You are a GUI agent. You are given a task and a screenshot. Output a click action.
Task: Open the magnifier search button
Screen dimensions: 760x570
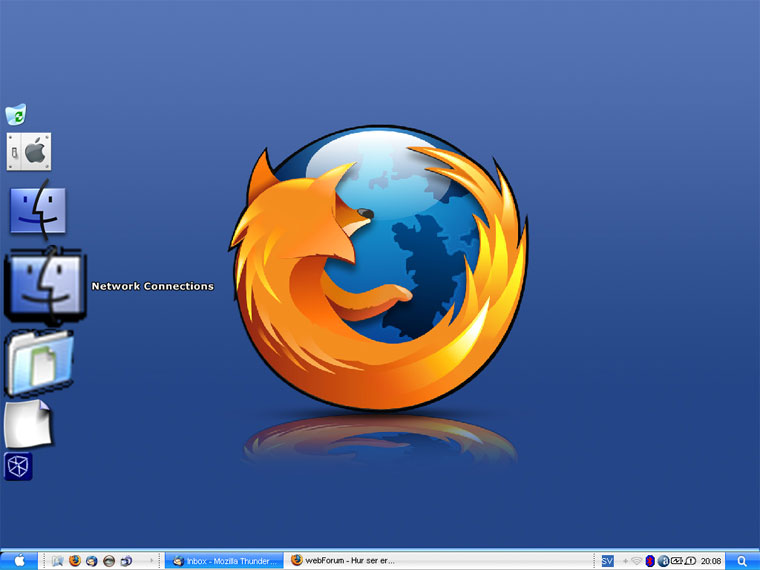(x=742, y=561)
